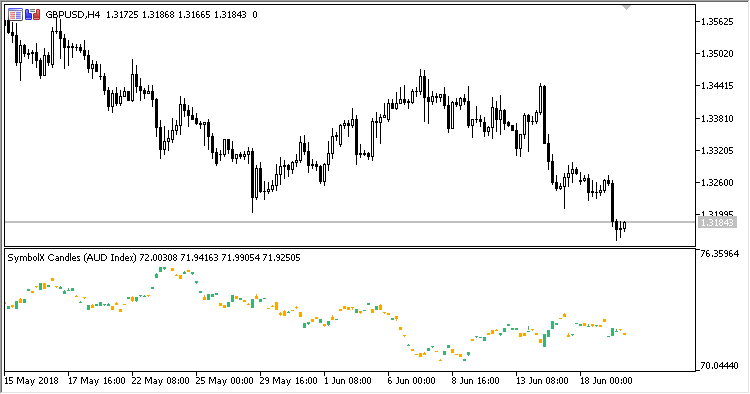Click the 15 May 2018 date label
This screenshot has height=394, width=750.
(31, 381)
